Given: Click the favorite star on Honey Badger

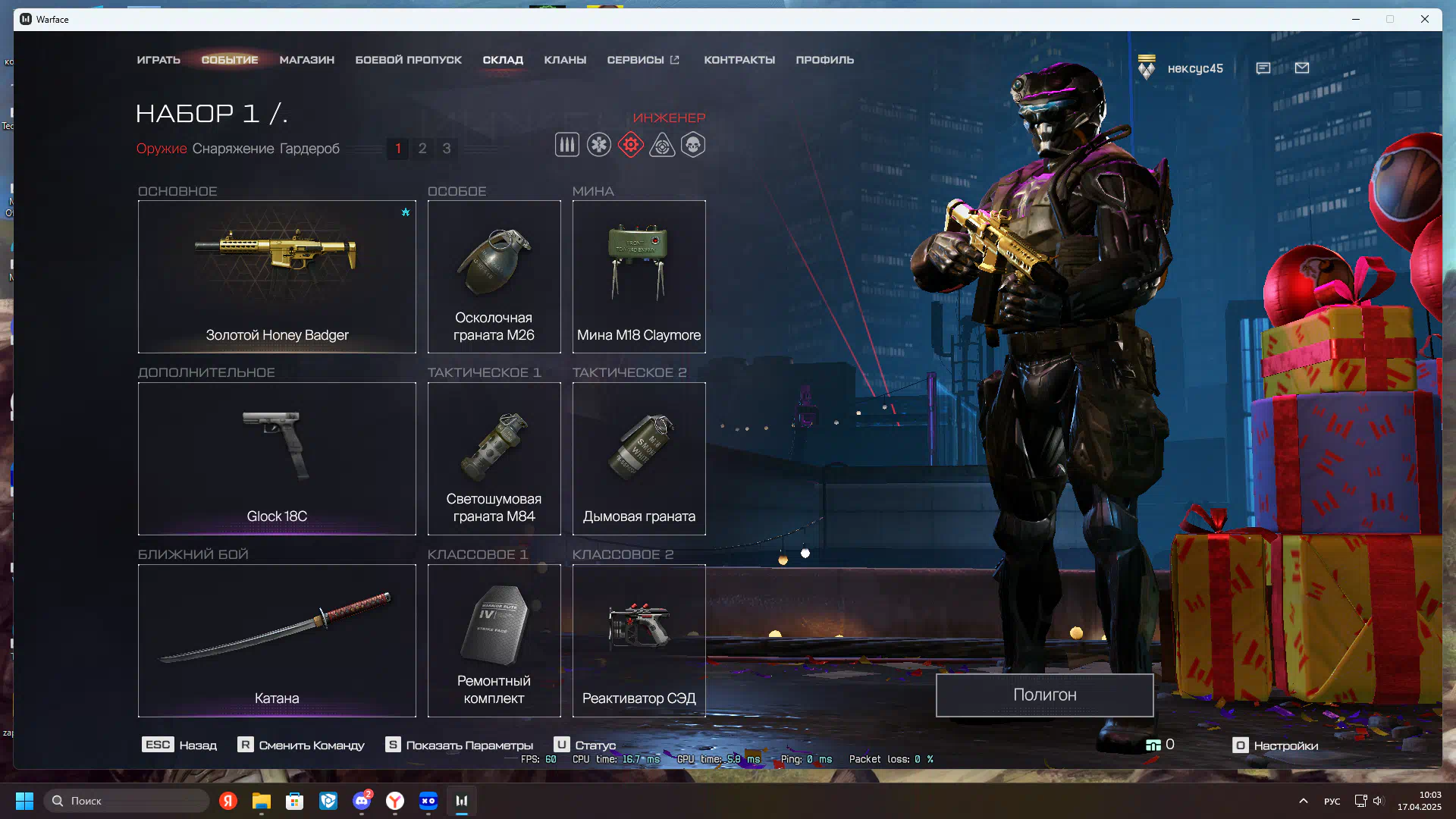Looking at the screenshot, I should pyautogui.click(x=406, y=212).
